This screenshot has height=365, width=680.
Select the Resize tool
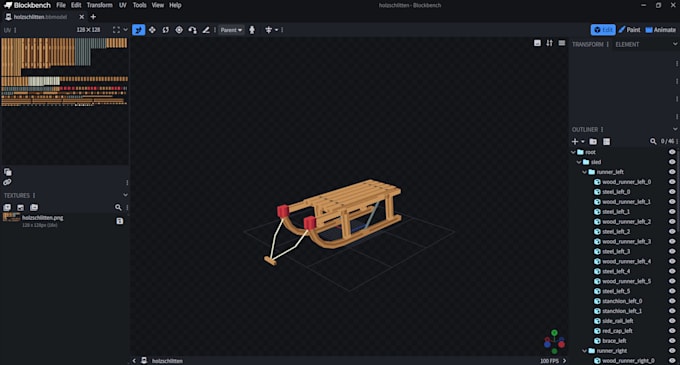[152, 30]
